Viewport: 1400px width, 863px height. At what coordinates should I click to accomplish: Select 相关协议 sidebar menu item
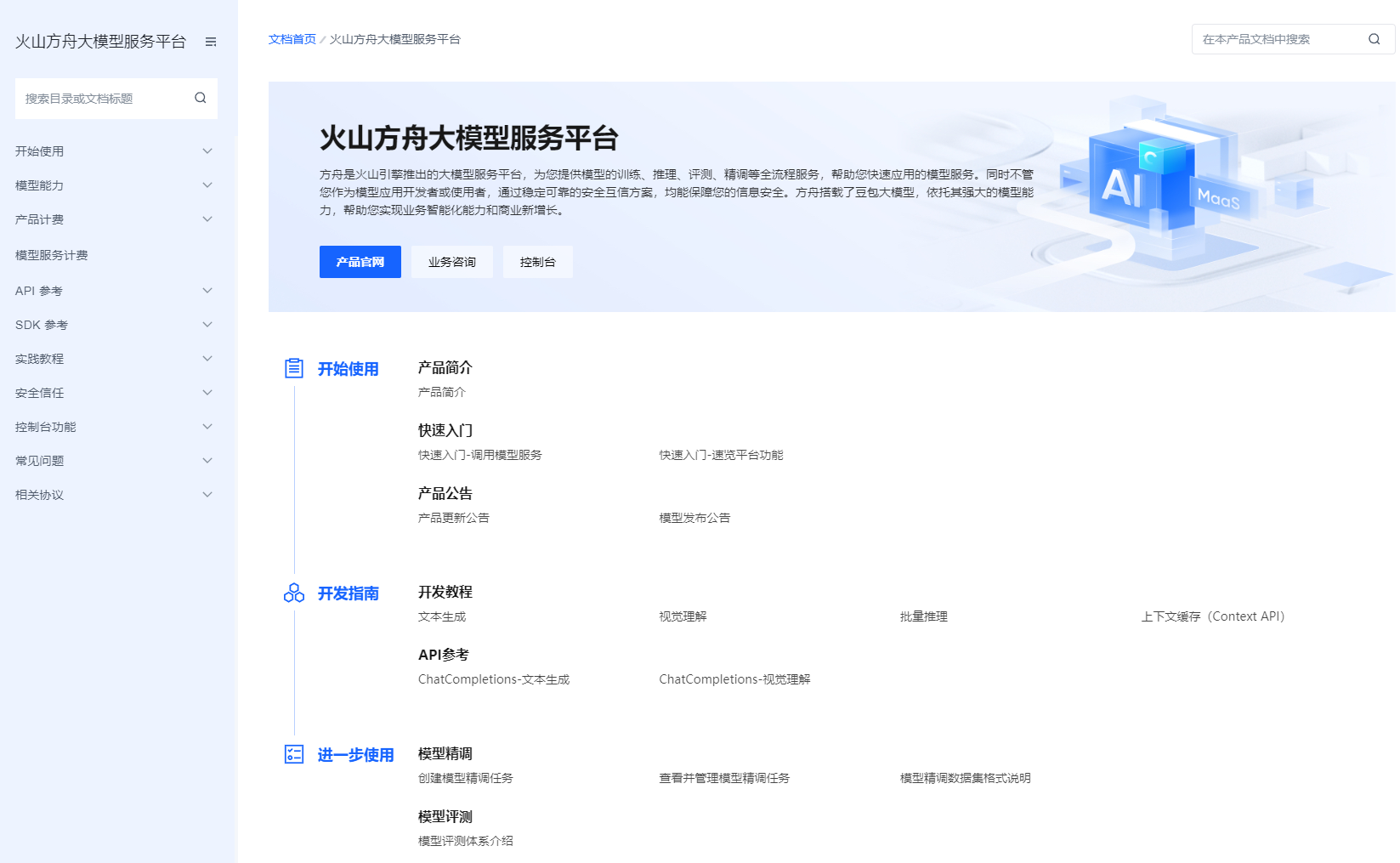[39, 495]
